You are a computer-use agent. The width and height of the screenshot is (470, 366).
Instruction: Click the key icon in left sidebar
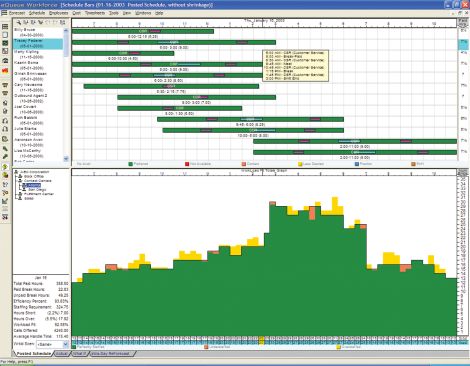(x=5, y=157)
